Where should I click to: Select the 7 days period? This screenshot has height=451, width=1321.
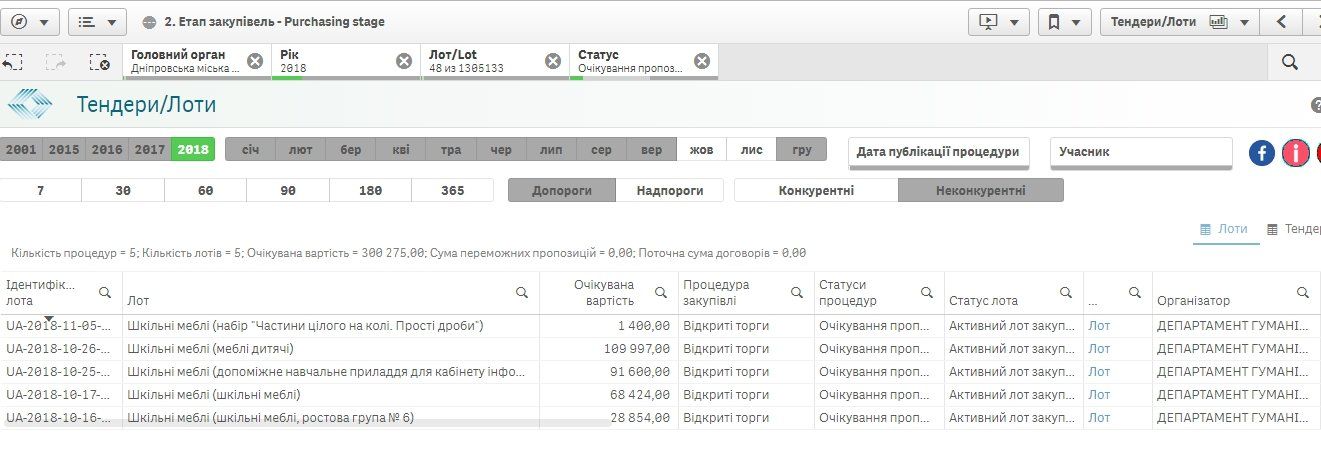pyautogui.click(x=40, y=190)
